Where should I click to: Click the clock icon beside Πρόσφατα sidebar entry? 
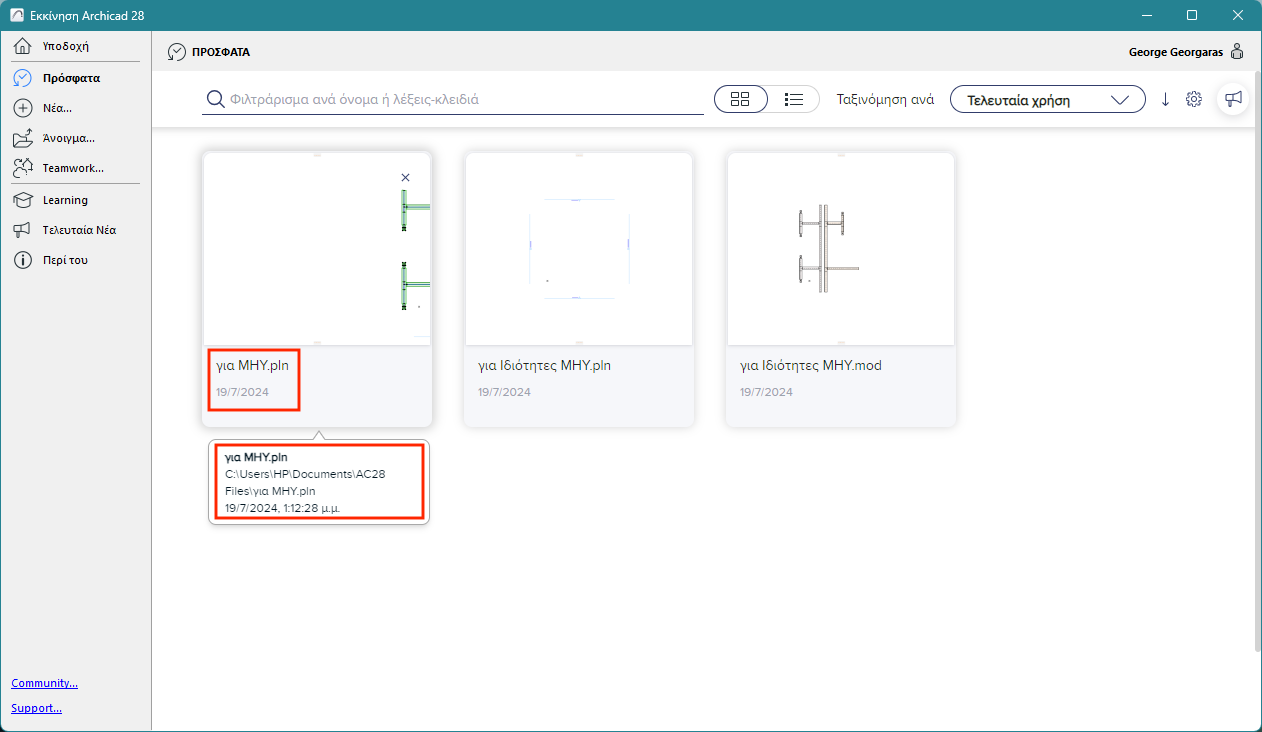pyautogui.click(x=23, y=77)
